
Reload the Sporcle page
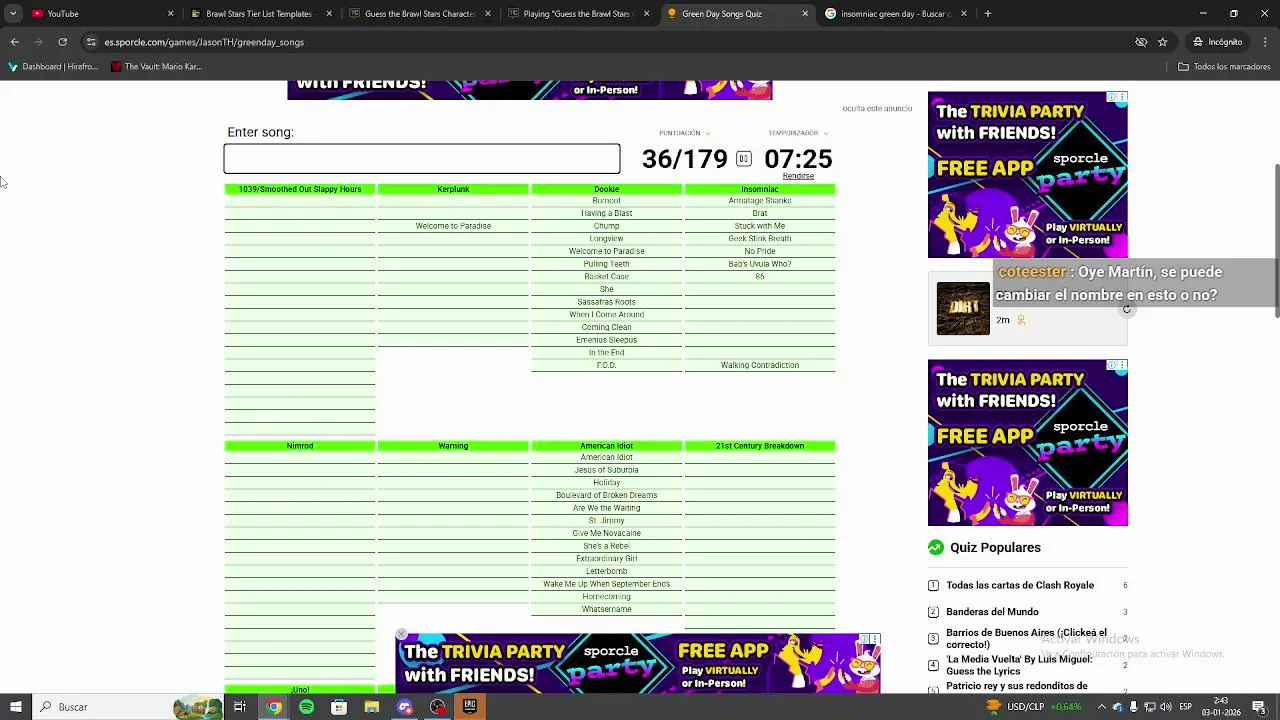pyautogui.click(x=62, y=42)
